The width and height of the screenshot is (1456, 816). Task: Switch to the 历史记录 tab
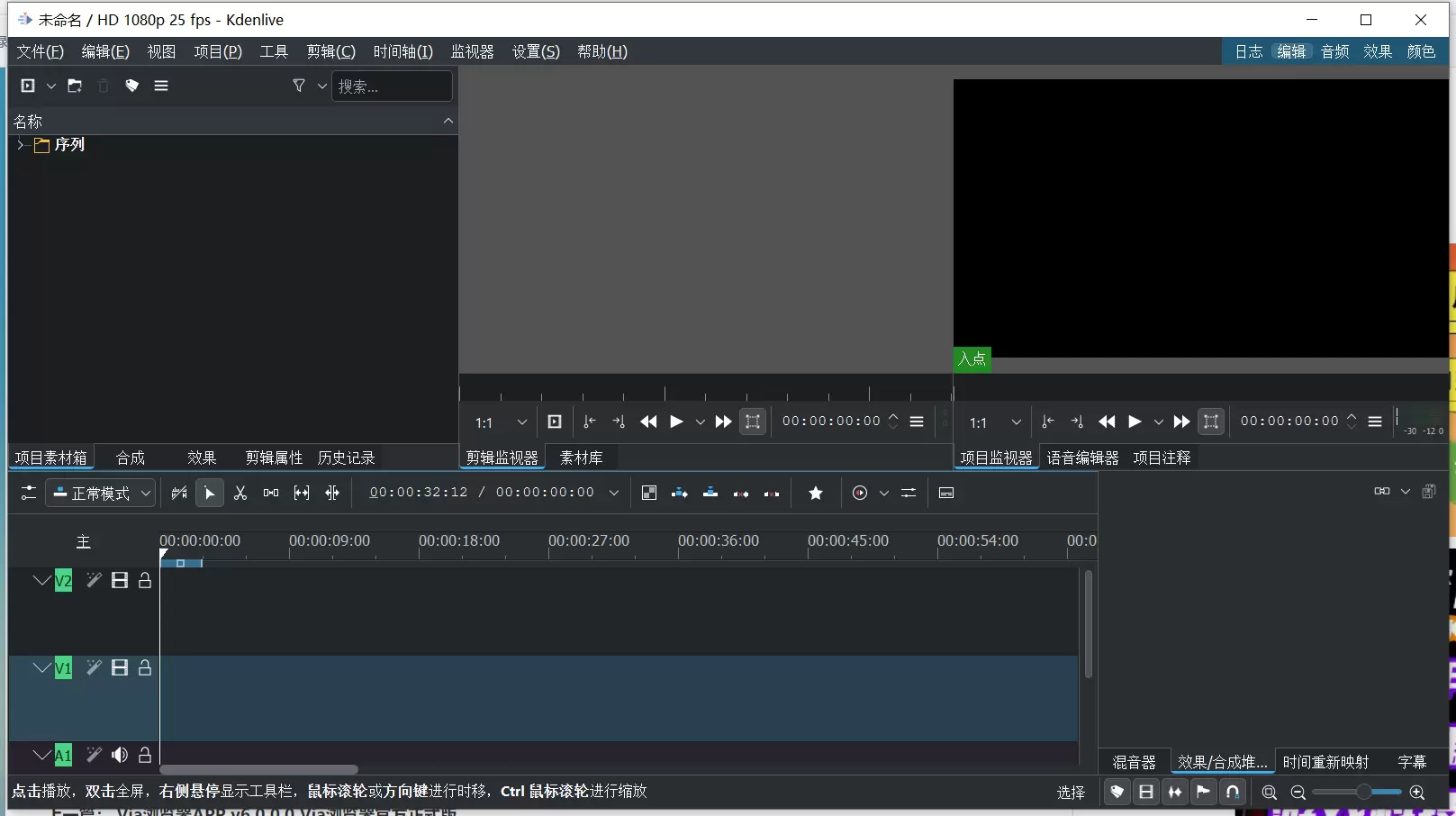(x=346, y=458)
